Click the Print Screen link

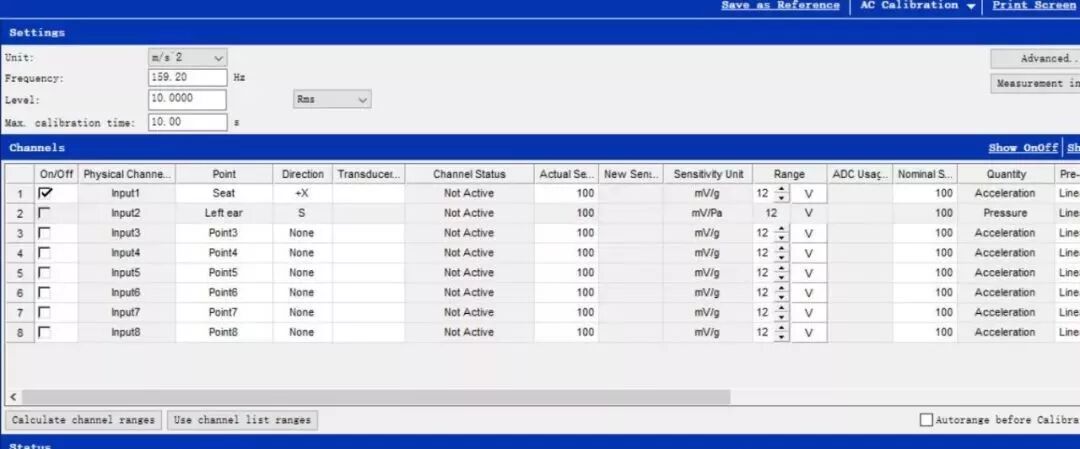tap(1034, 6)
